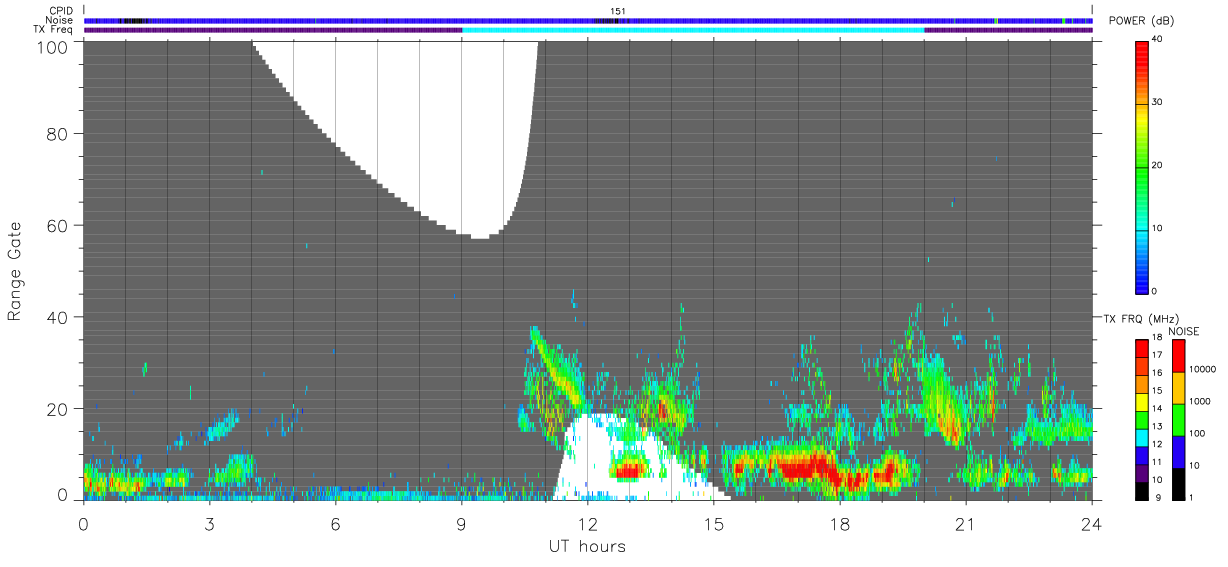
Task: Click the CPID label text
Action: (x=61, y=11)
